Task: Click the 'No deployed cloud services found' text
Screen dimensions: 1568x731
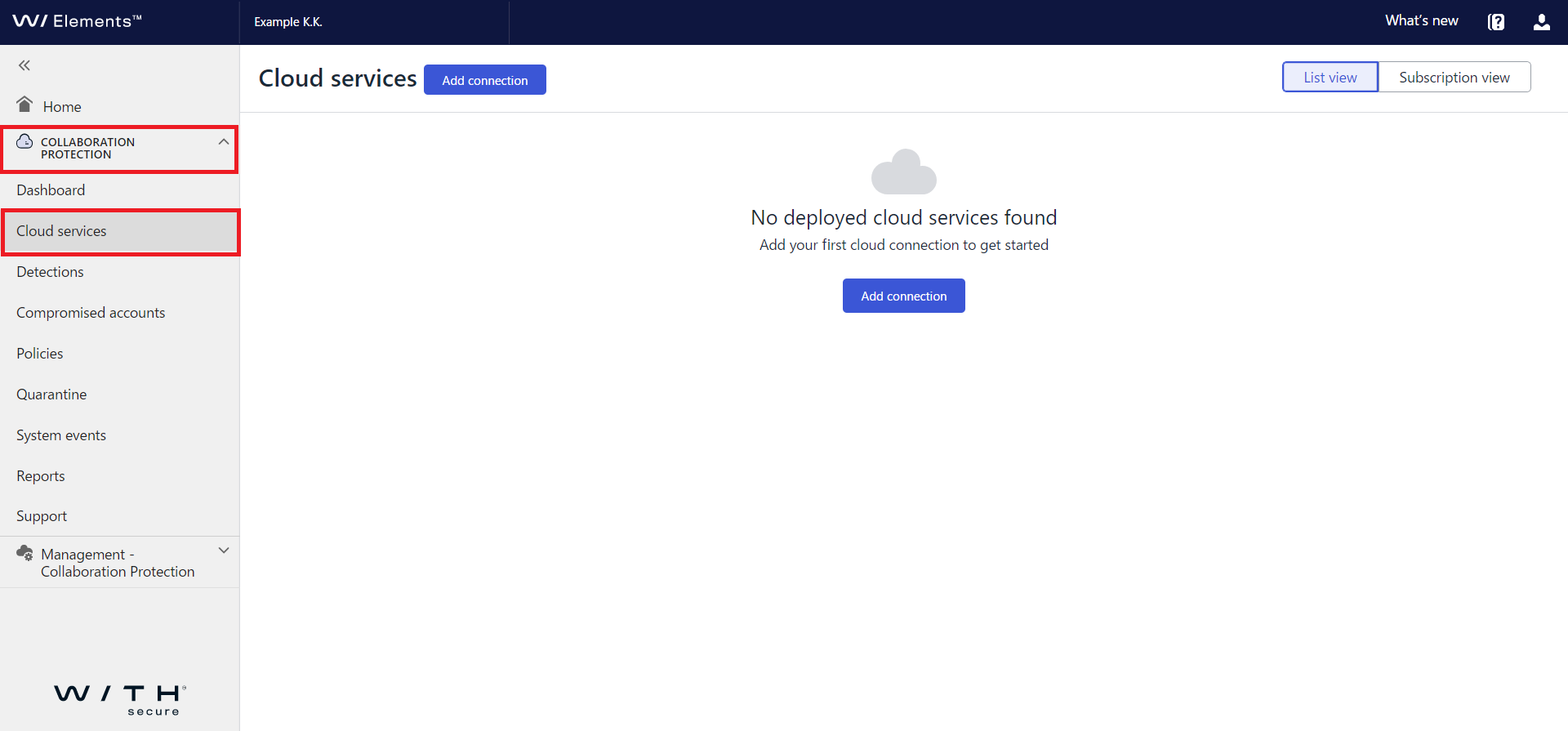Action: pos(903,217)
